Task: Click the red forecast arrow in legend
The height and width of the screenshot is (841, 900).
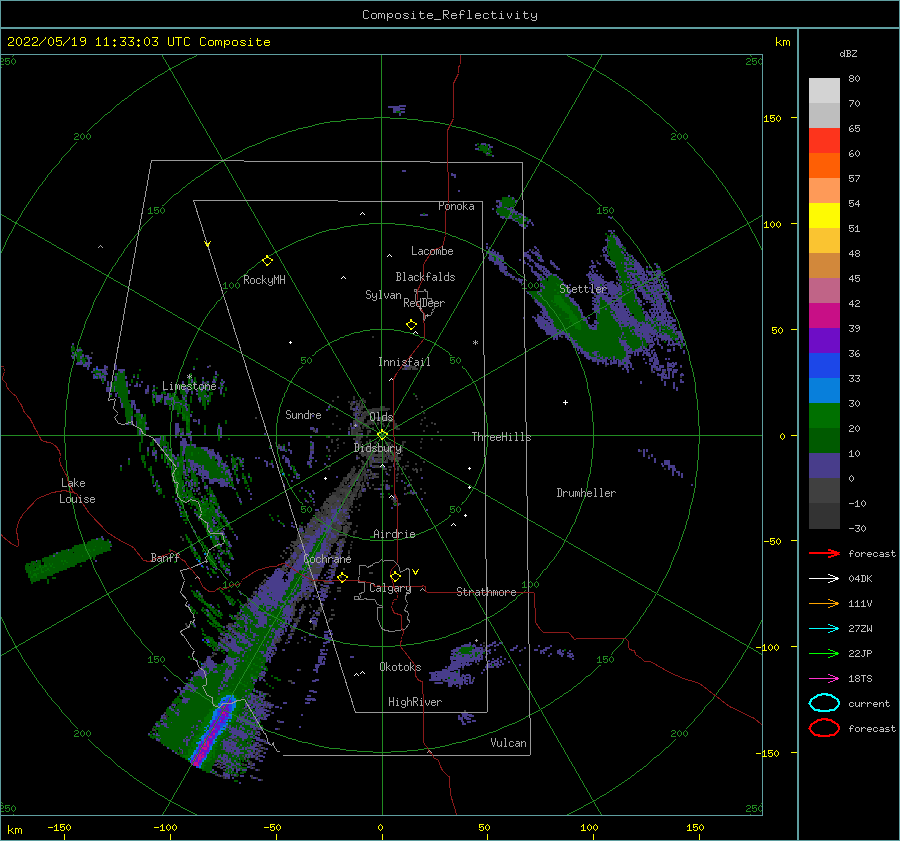Action: point(824,553)
